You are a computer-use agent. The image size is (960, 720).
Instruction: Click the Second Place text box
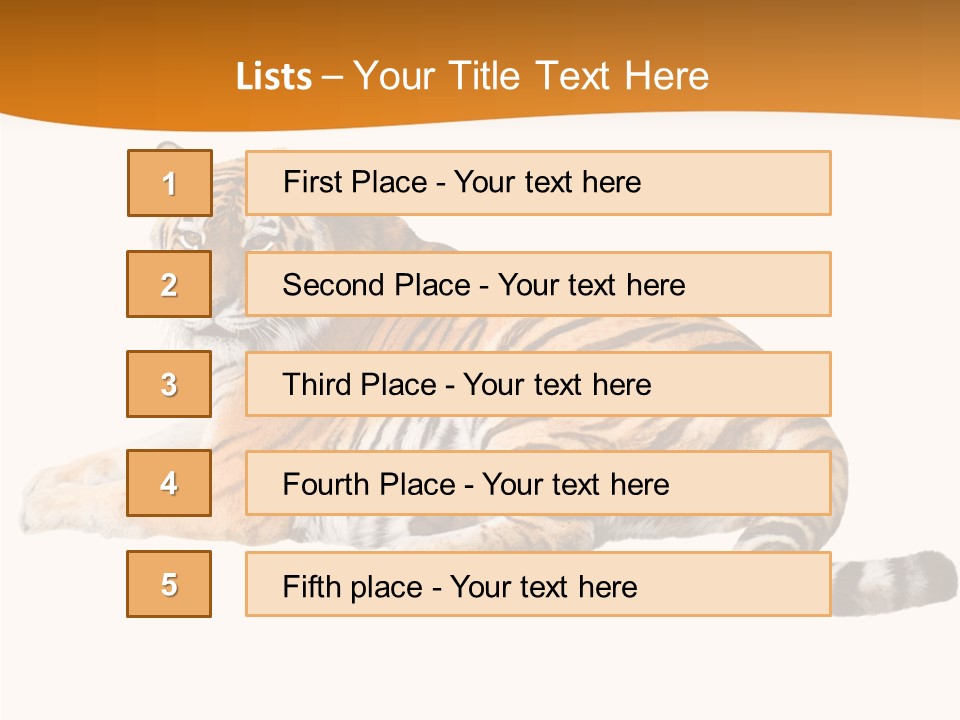[x=538, y=284]
